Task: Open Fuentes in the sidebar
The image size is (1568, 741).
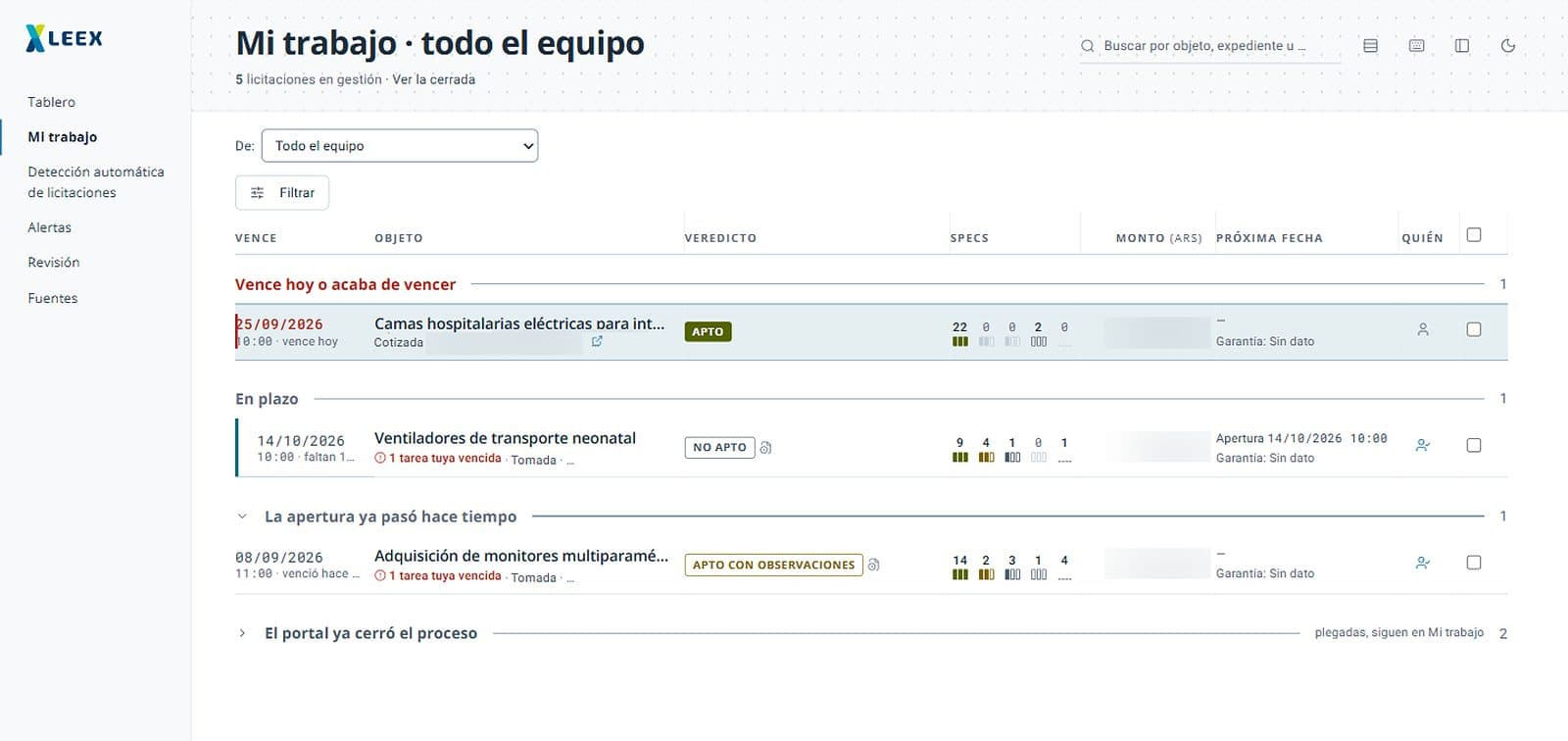Action: pos(53,298)
